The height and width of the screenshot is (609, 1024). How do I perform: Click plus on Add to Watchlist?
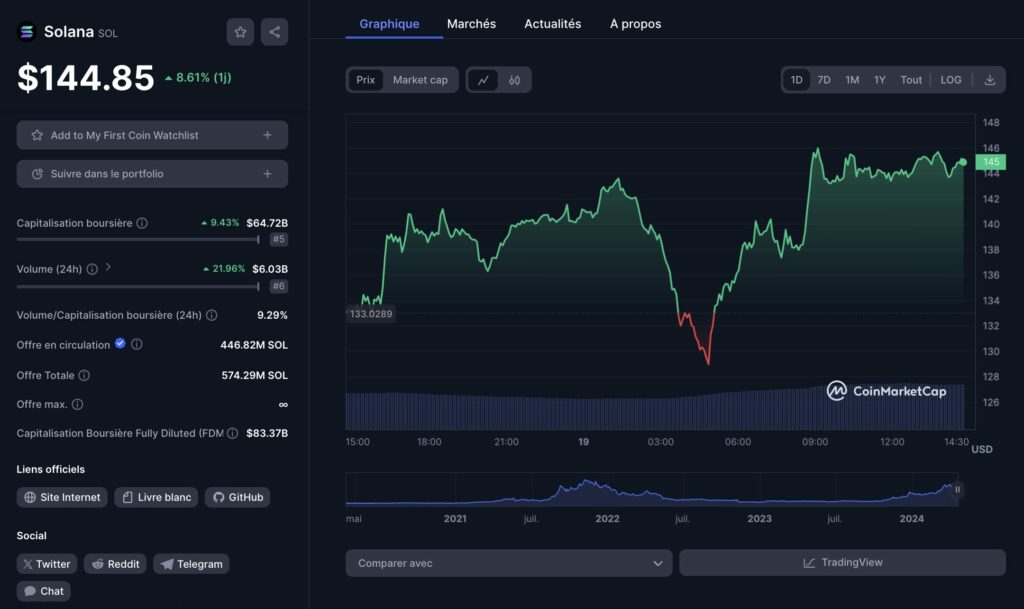(x=267, y=135)
